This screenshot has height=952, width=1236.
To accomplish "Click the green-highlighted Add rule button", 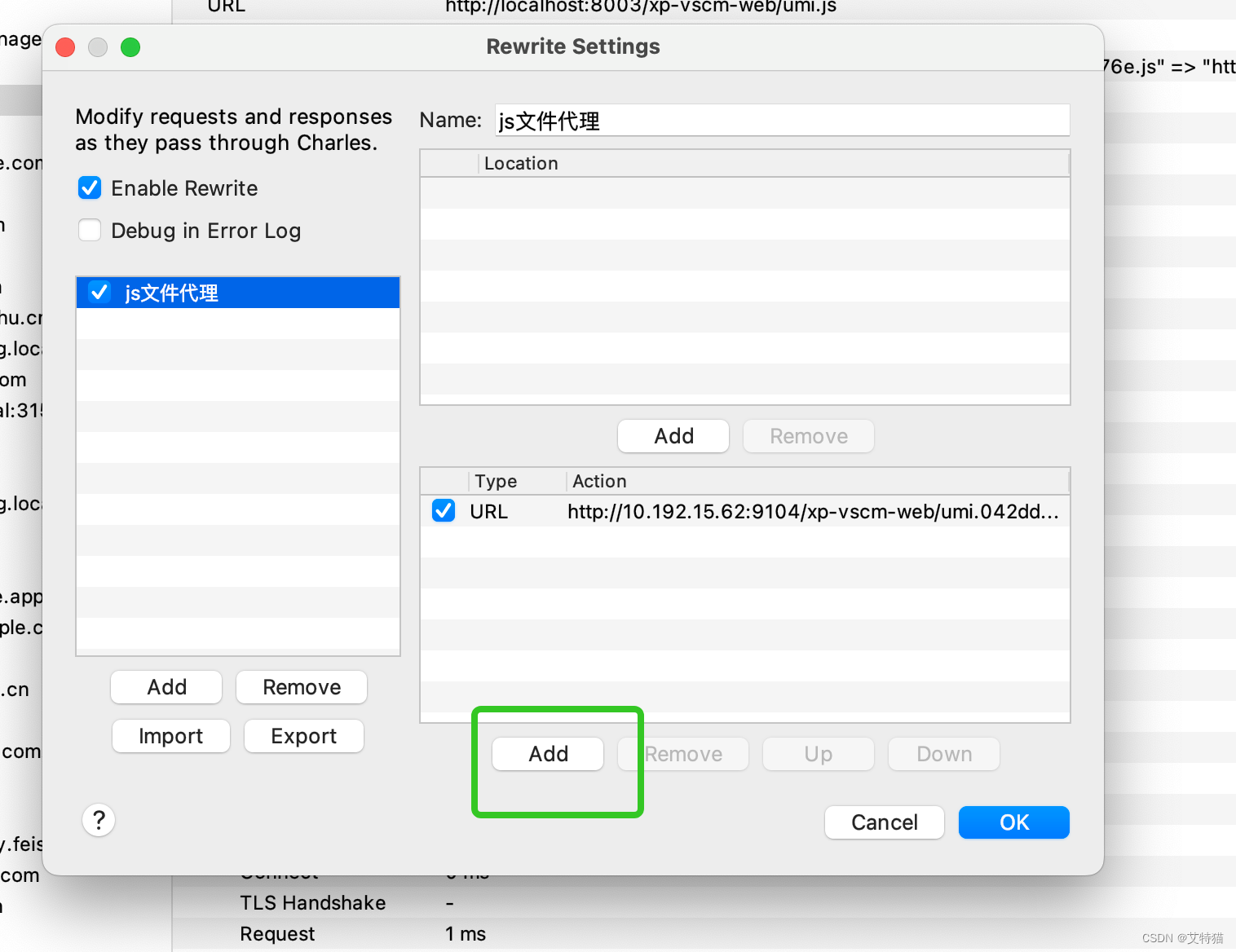I will (x=547, y=754).
